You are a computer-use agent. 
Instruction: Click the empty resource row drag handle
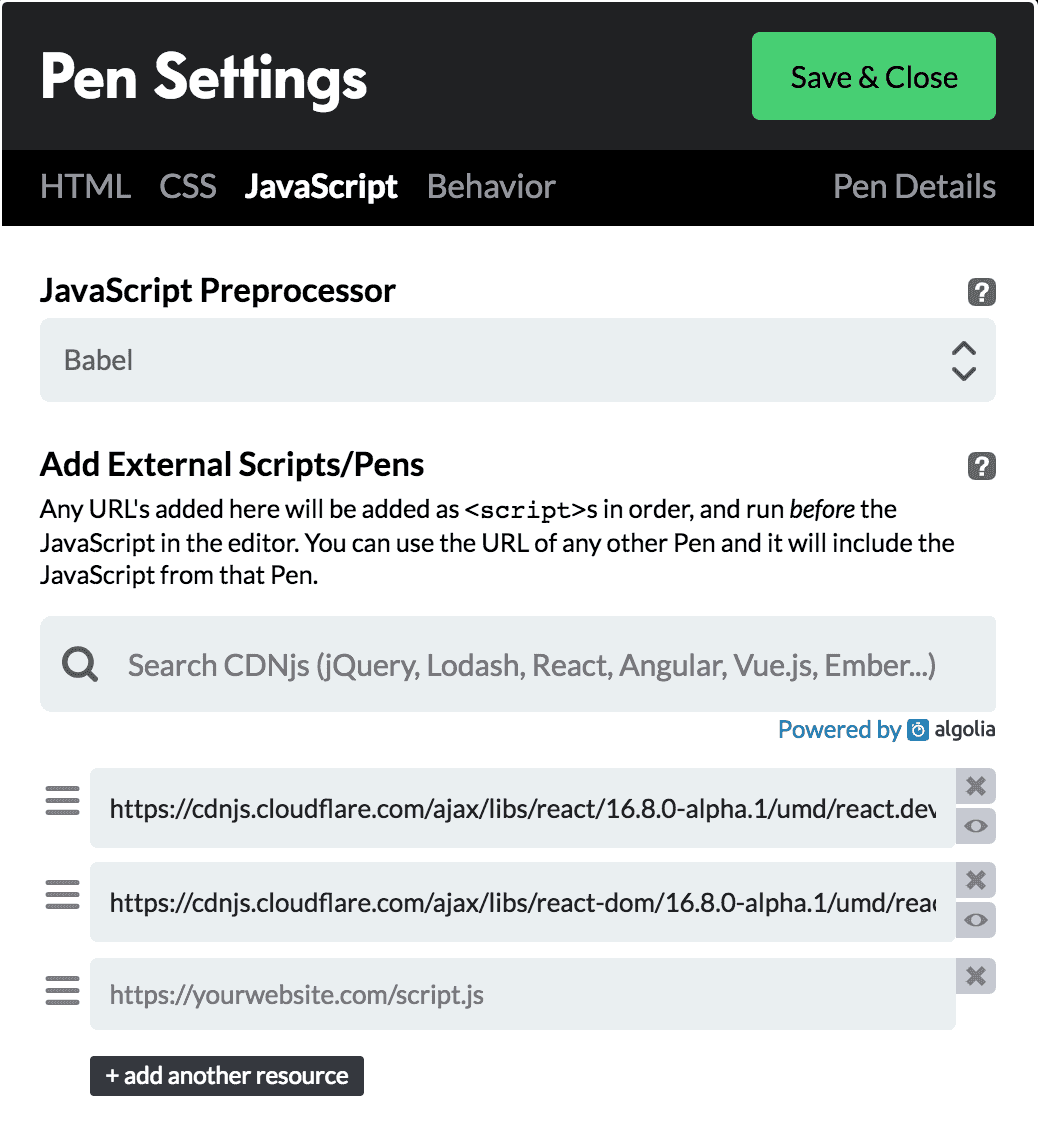(62, 990)
